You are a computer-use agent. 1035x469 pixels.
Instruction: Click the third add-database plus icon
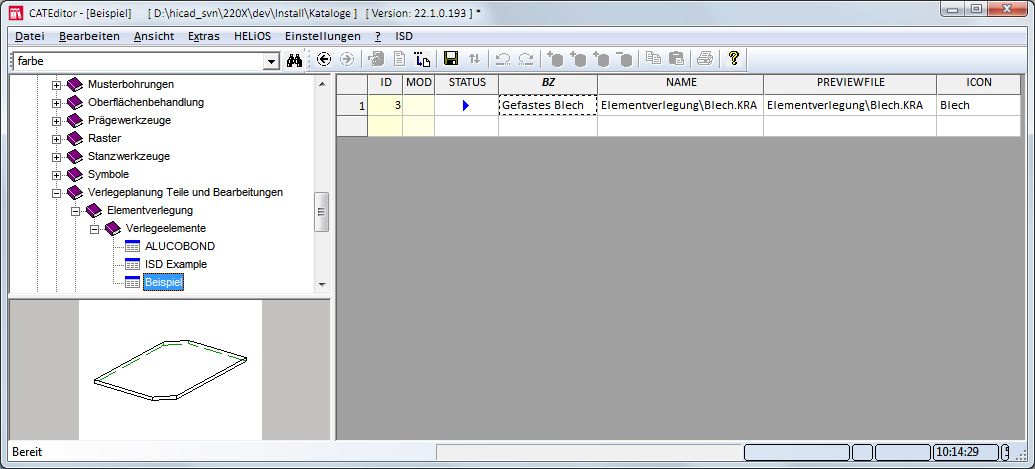tap(601, 59)
